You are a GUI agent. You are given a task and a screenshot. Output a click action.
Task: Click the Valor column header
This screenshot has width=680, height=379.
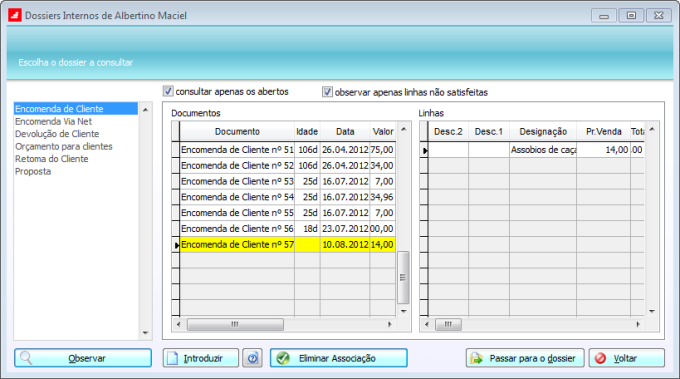pyautogui.click(x=382, y=131)
